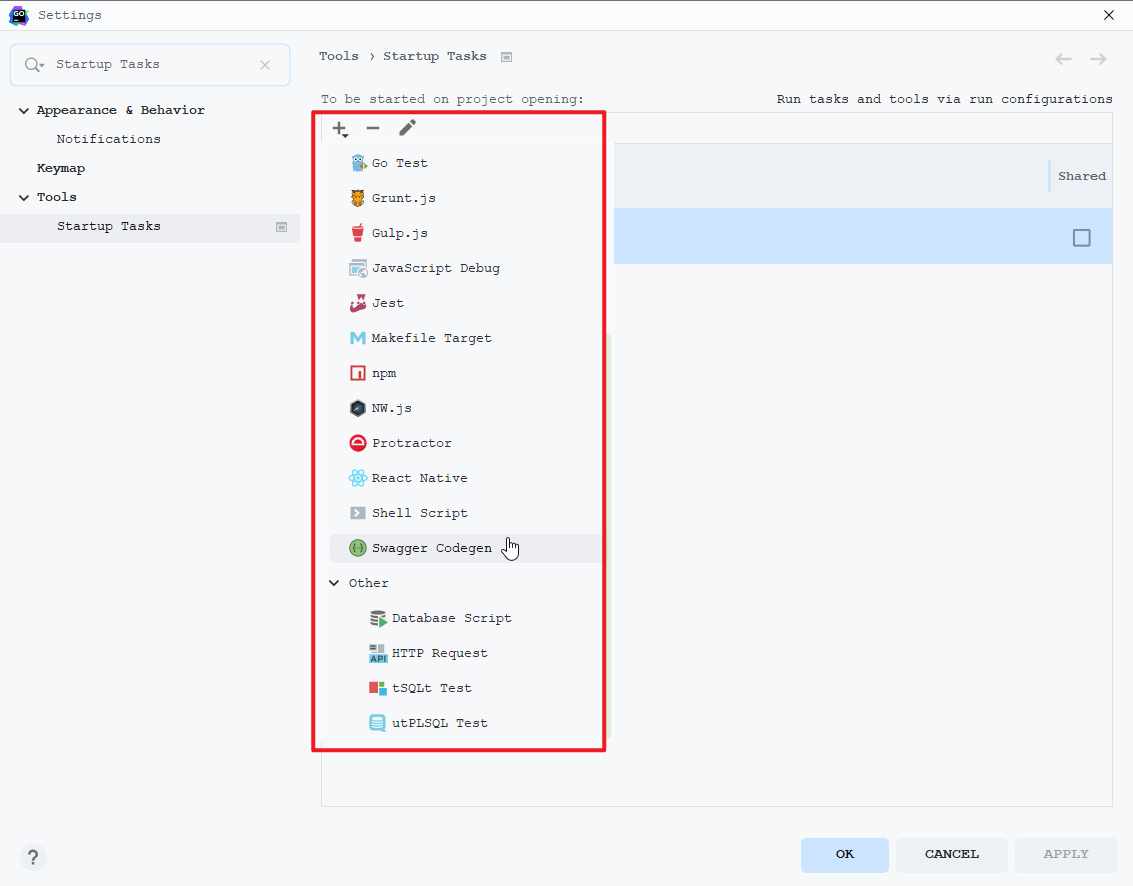Click the project icon beside breadcrumb Startup Tasks
This screenshot has height=886, width=1133.
point(507,57)
